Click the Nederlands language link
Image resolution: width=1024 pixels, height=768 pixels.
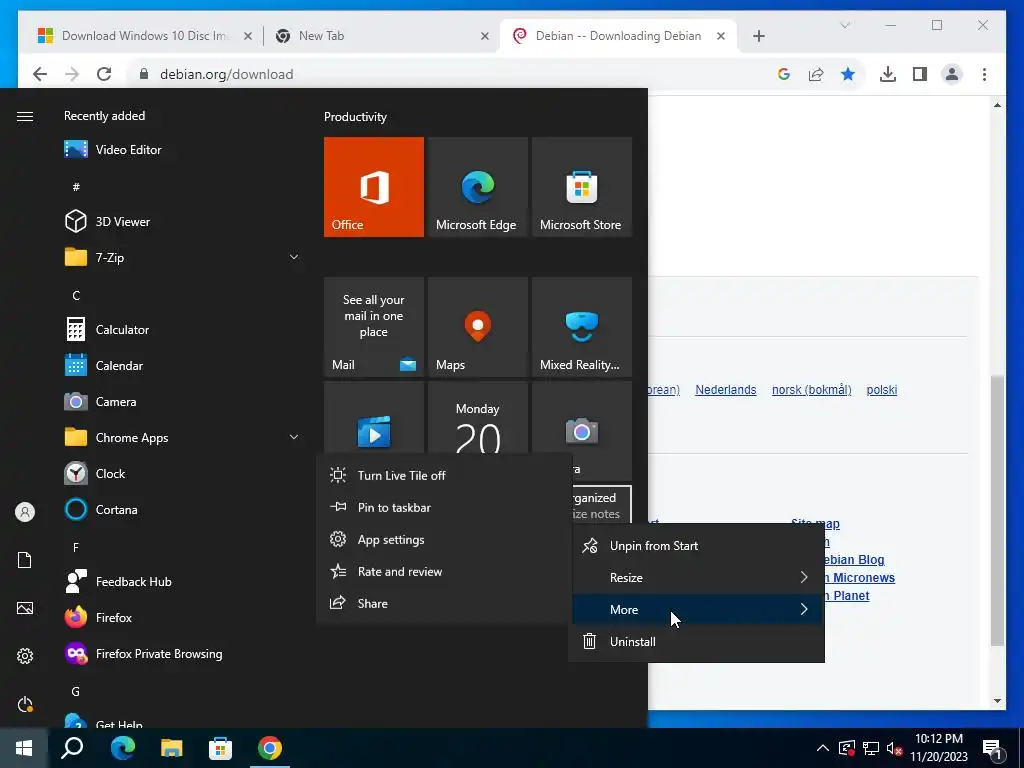[x=726, y=390]
